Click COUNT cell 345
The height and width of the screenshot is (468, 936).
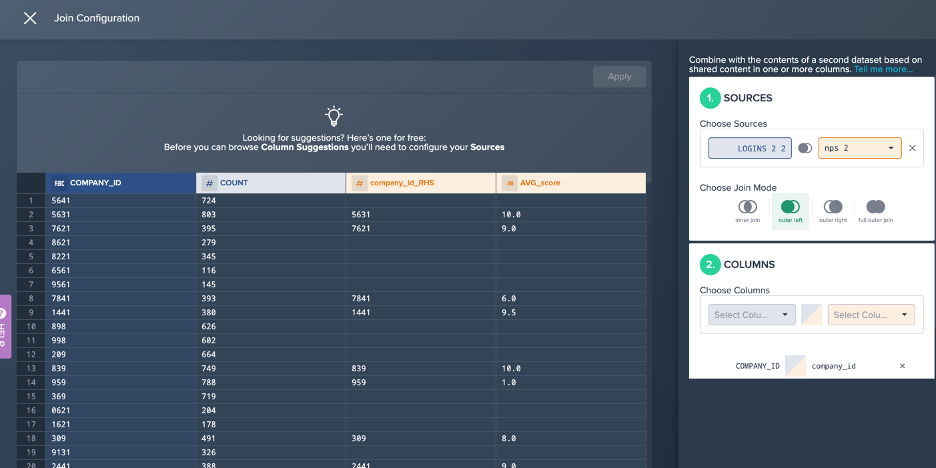[x=271, y=256]
